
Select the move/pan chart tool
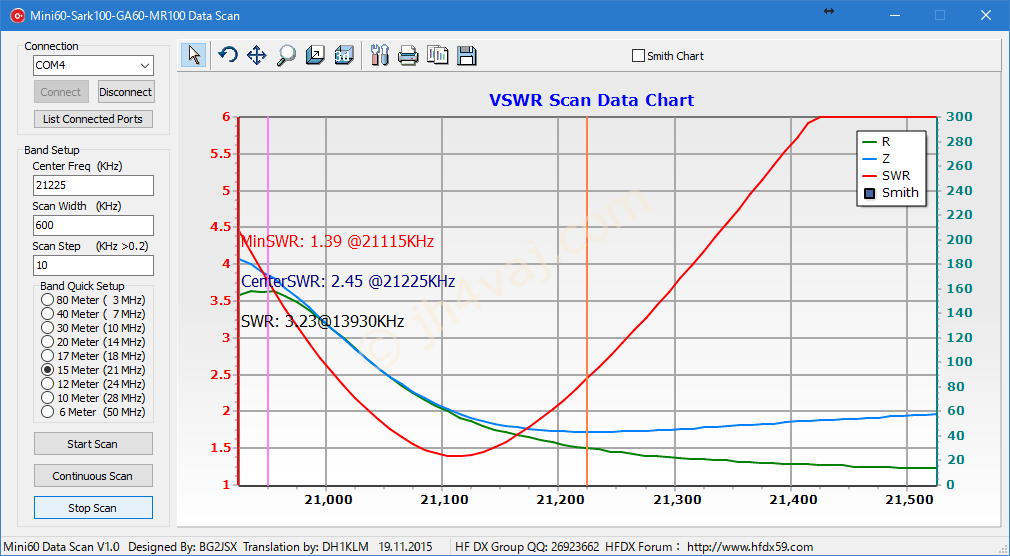pyautogui.click(x=256, y=55)
